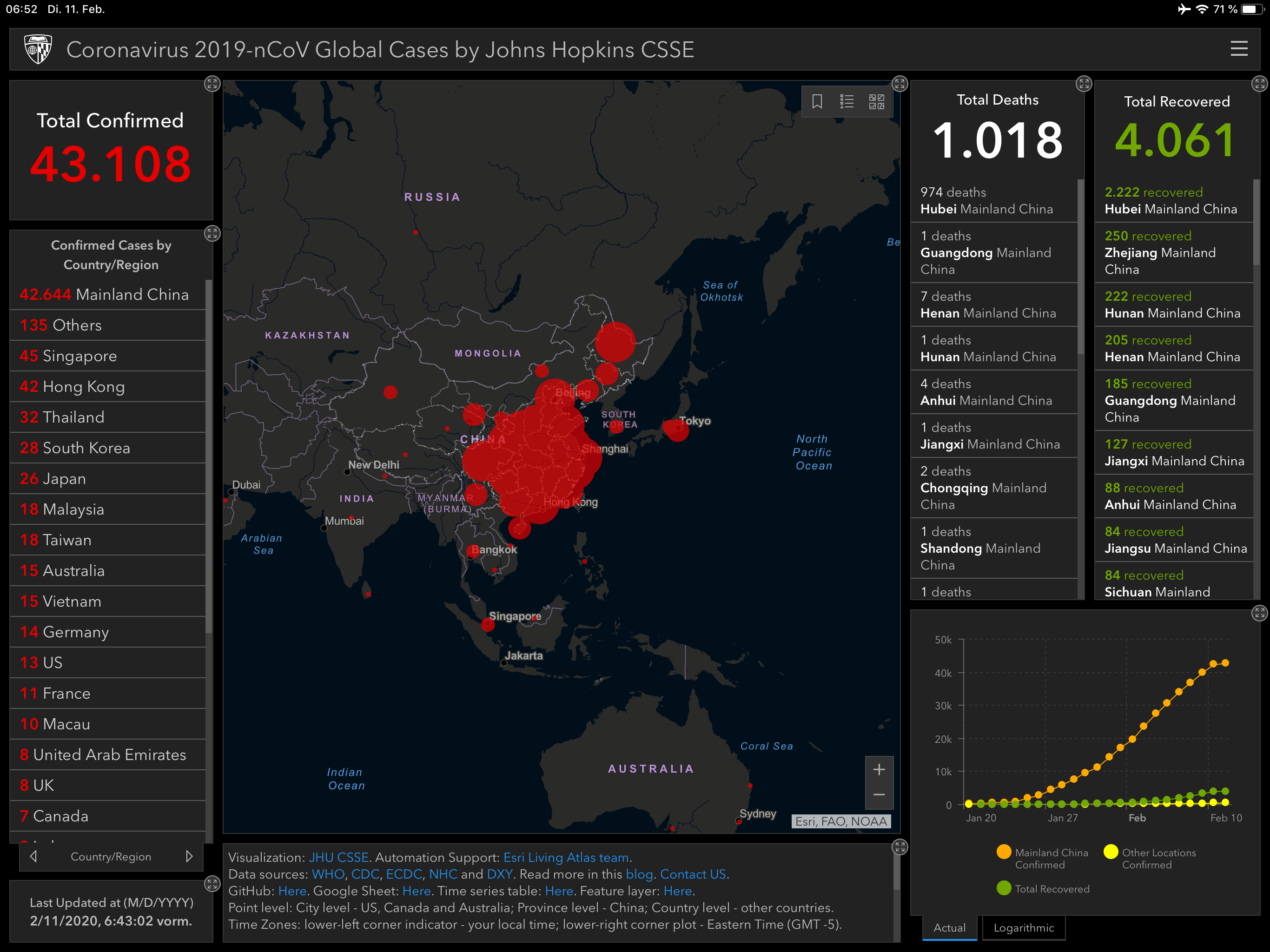Switch to the Logarithmic chart tab
This screenshot has width=1270, height=952.
tap(1024, 928)
